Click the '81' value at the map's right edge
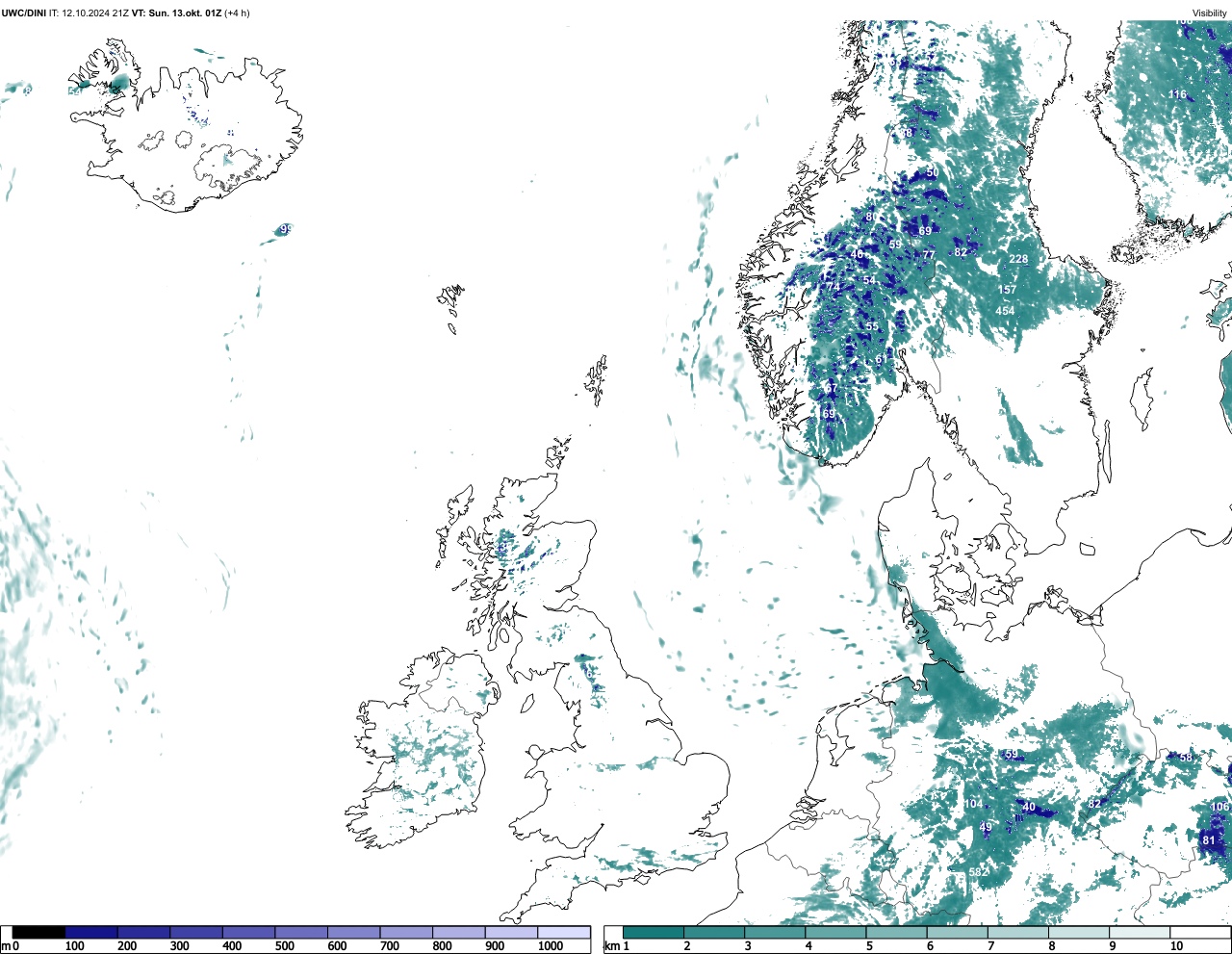Screen dimensions: 1232x954 point(1209,840)
